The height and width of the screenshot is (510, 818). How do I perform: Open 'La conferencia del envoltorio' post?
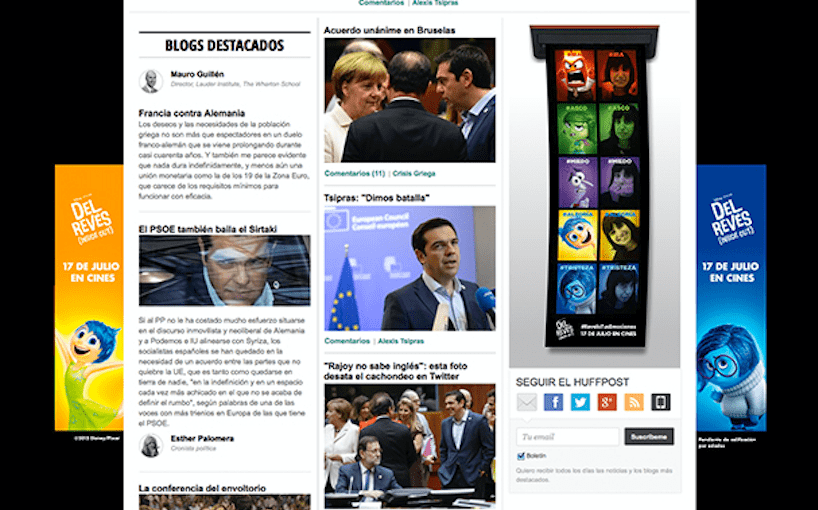click(x=202, y=488)
